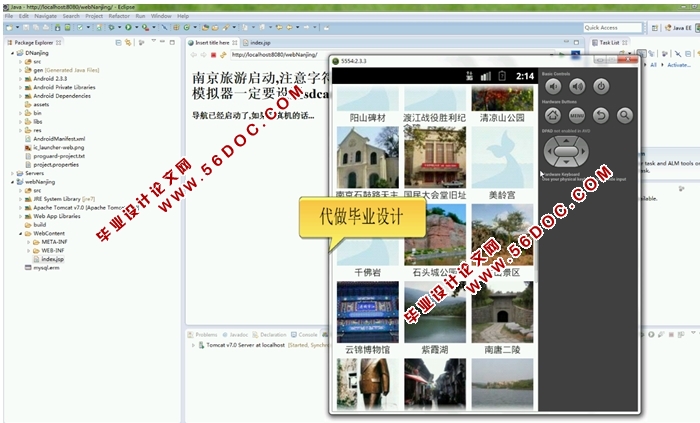
Task: Open the Navigate menu
Action: (46, 16)
